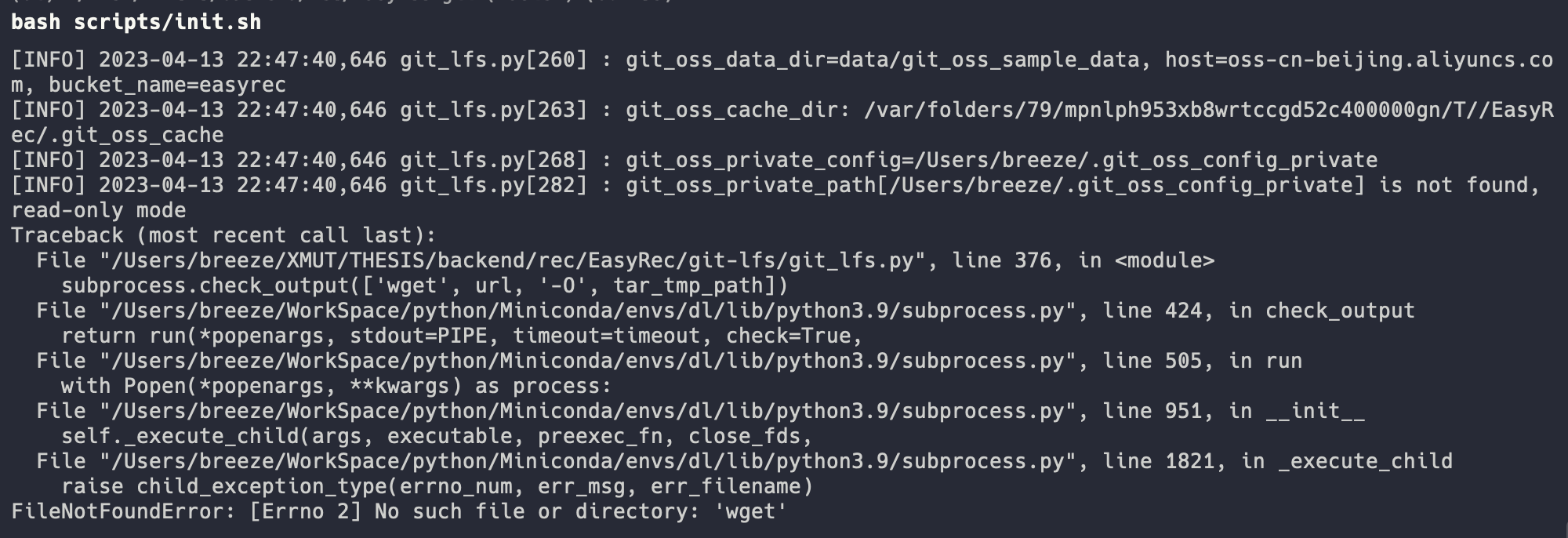Click the 'line 376, in <module>' text
Image resolution: width=1568 pixels, height=538 pixels.
(1083, 260)
